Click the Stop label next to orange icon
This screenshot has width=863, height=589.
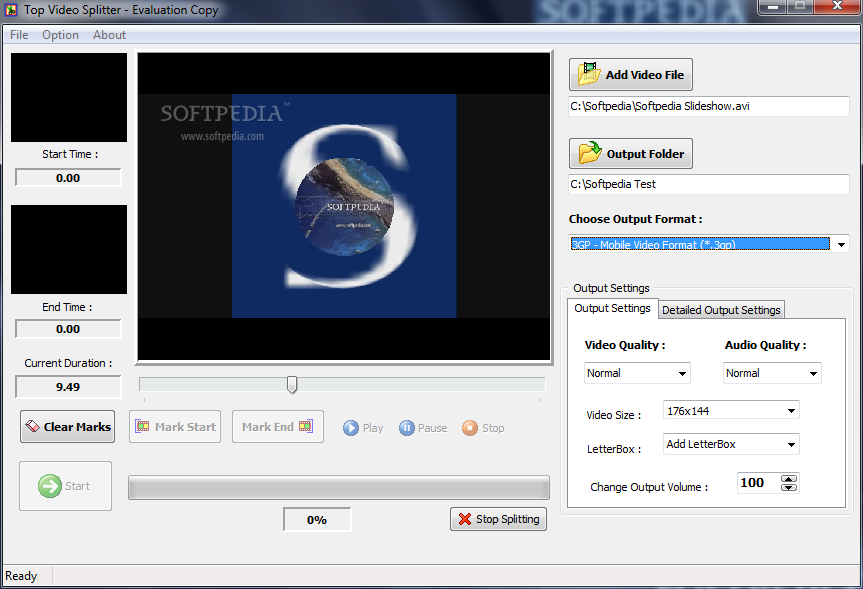493,428
